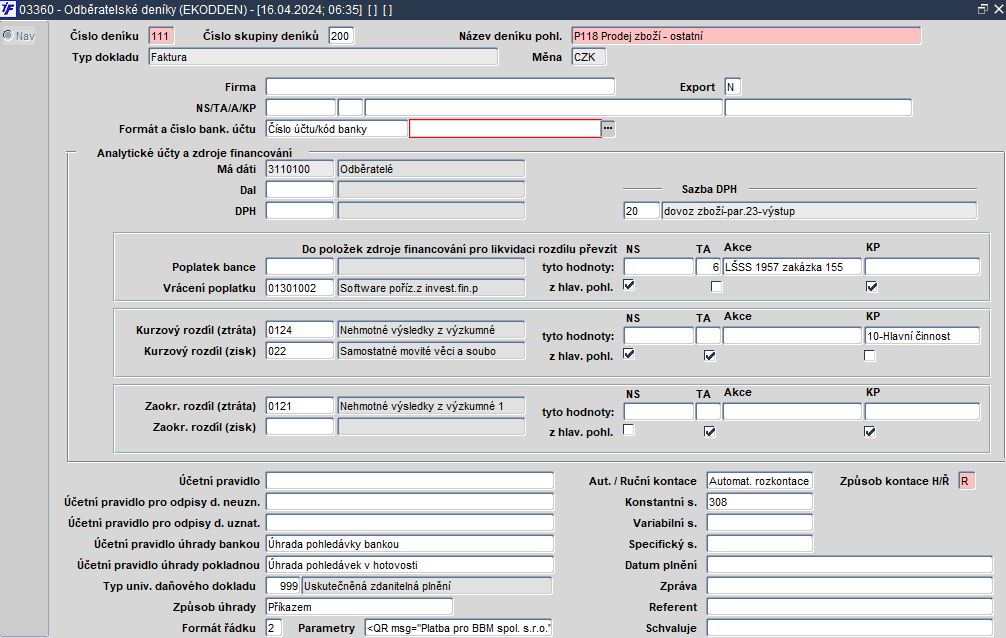
Task: Click the Export field showing N
Action: (733, 87)
